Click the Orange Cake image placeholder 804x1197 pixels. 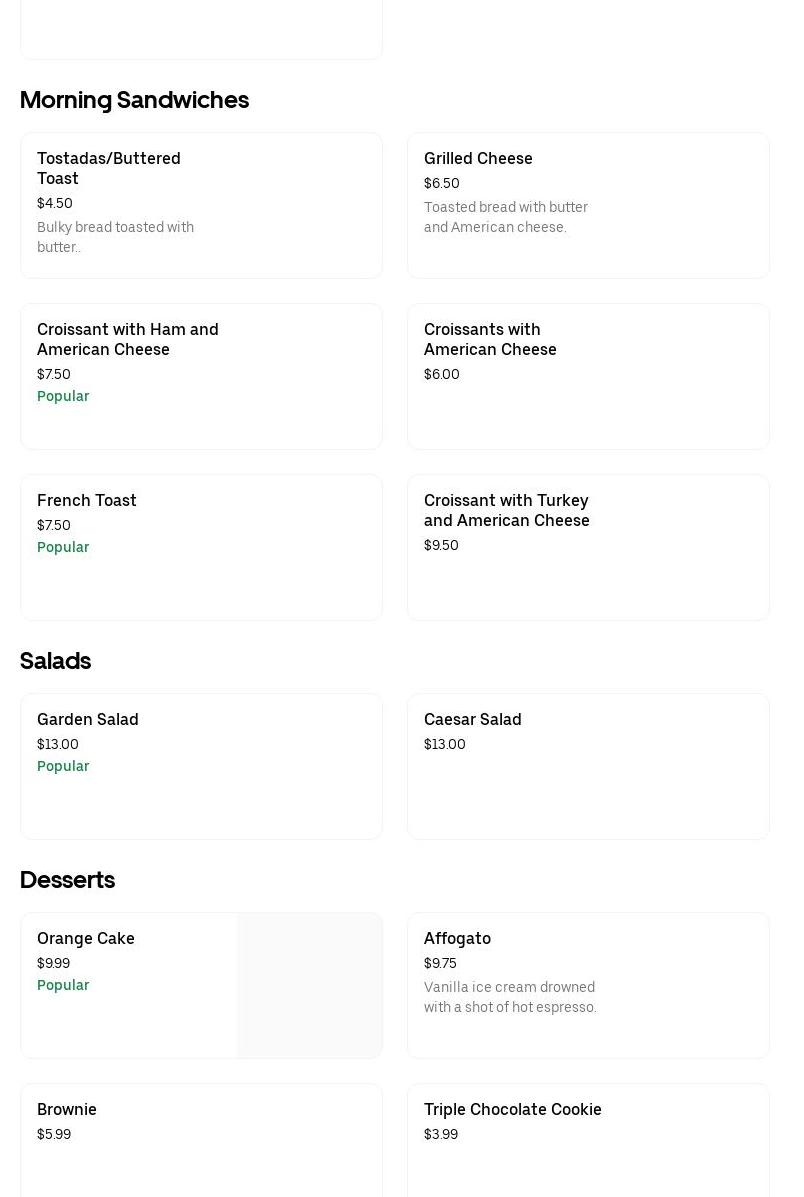pos(310,985)
